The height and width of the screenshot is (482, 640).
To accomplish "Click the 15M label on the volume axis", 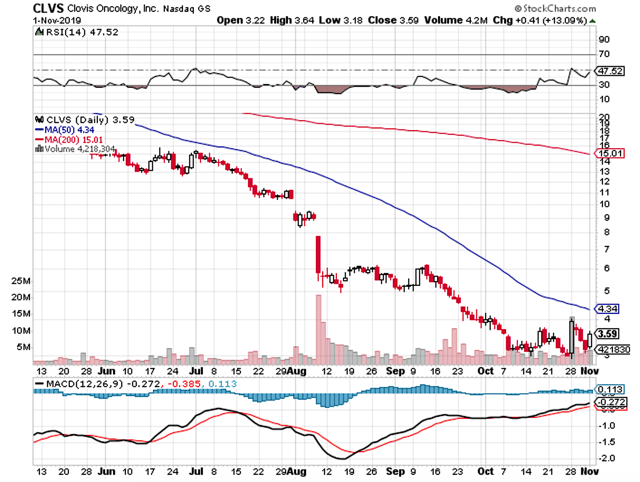I will point(21,314).
